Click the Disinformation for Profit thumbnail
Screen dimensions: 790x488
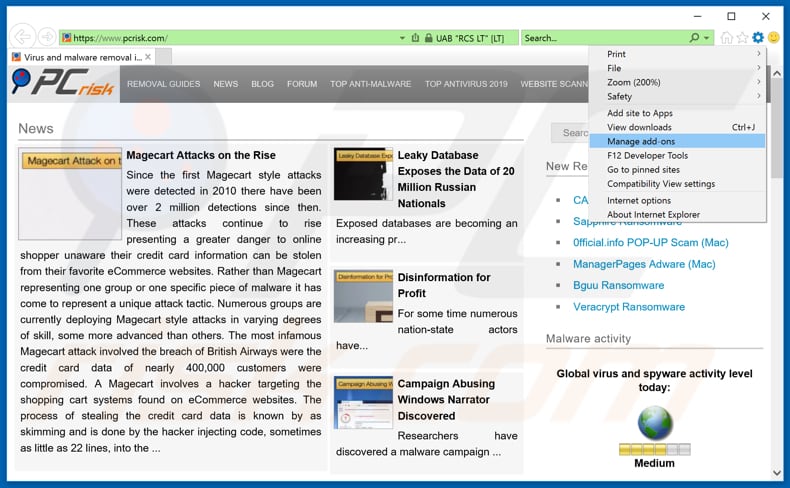coord(363,296)
